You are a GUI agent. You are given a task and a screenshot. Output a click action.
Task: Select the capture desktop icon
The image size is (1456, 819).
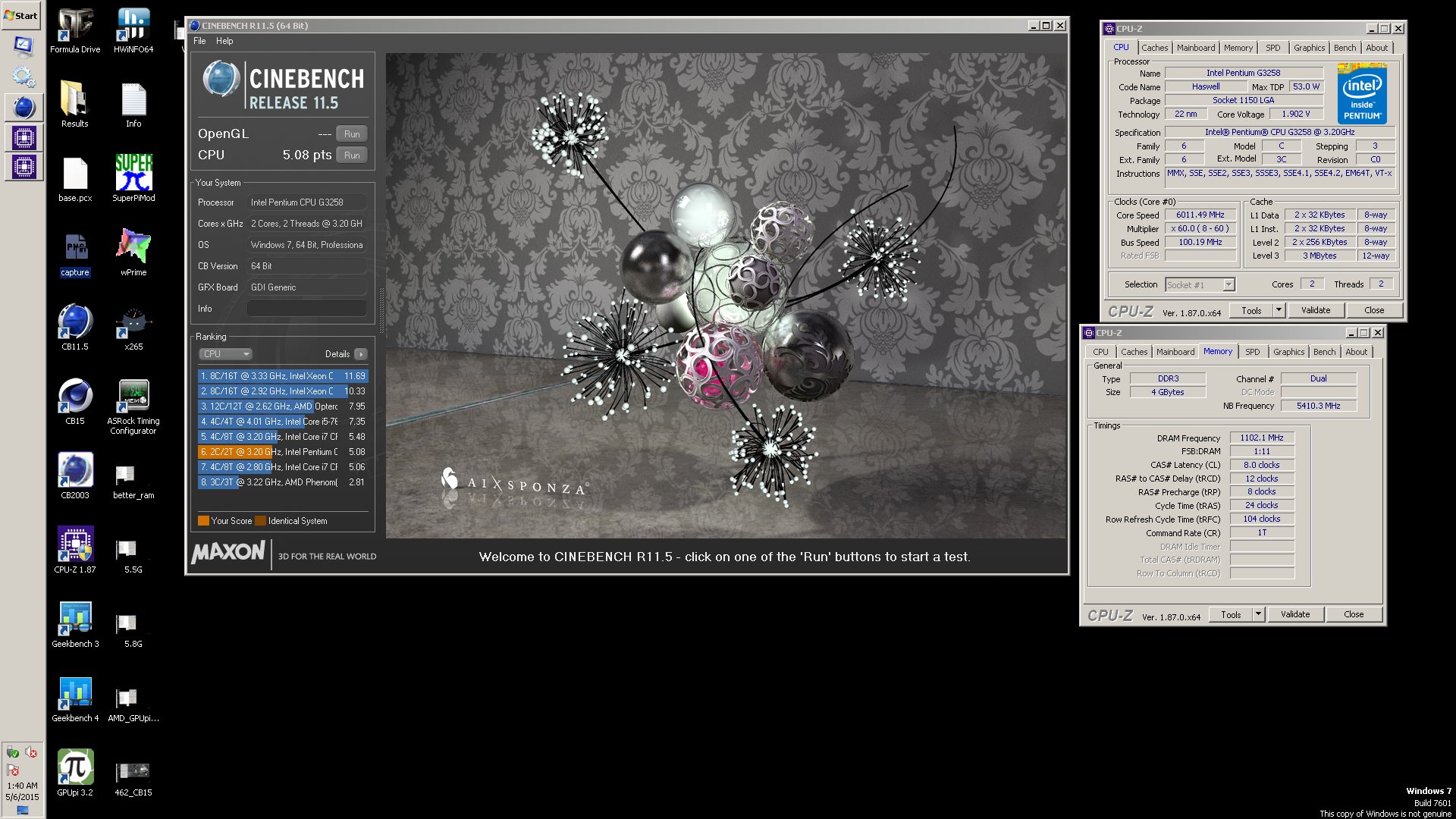point(75,253)
